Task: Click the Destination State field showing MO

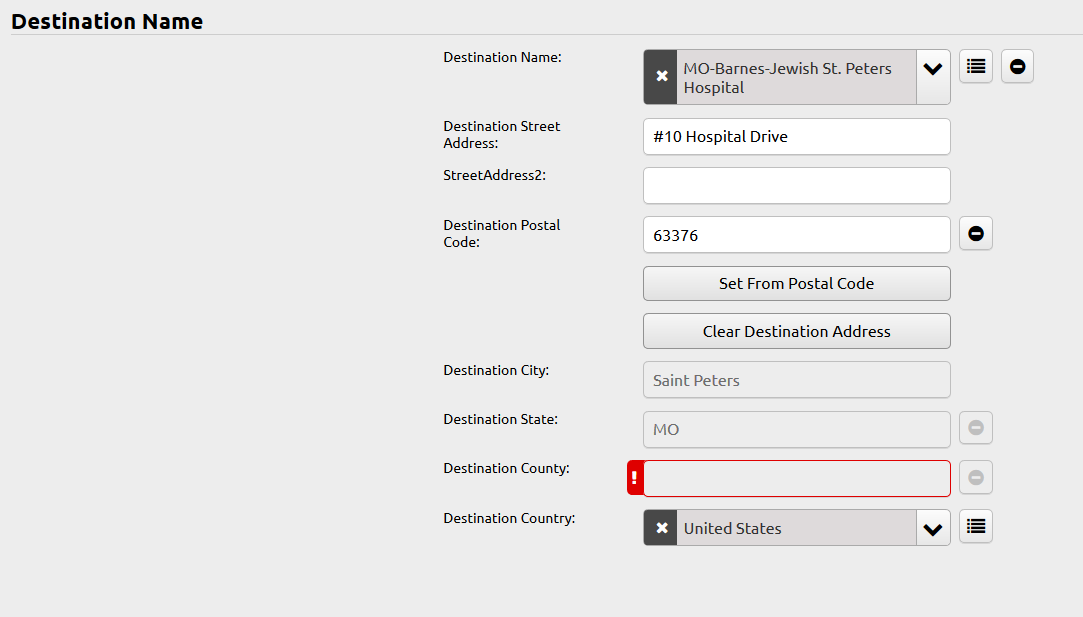Action: 796,429
